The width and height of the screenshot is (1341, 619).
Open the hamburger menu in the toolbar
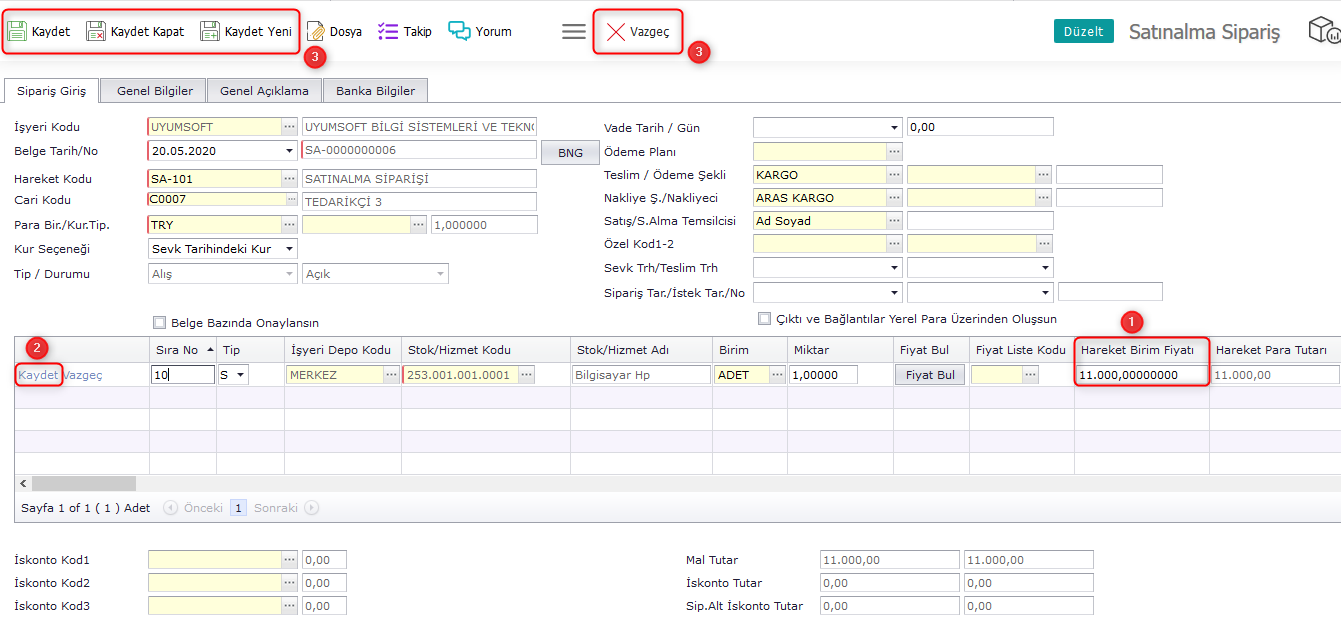[574, 31]
